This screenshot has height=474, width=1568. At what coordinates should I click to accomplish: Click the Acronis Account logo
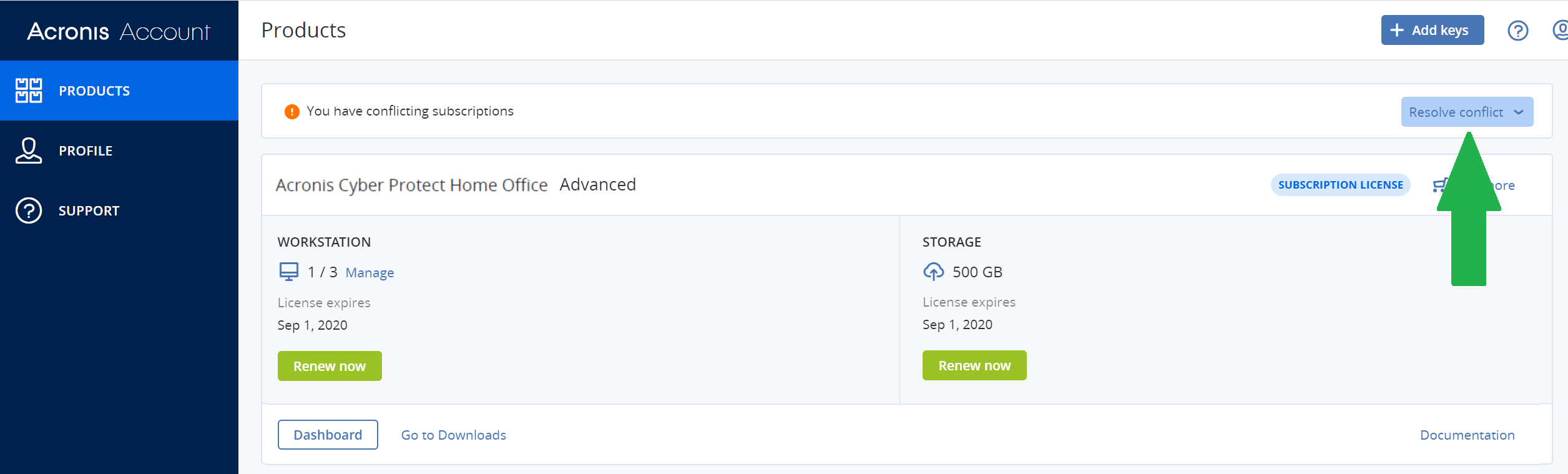[x=119, y=30]
